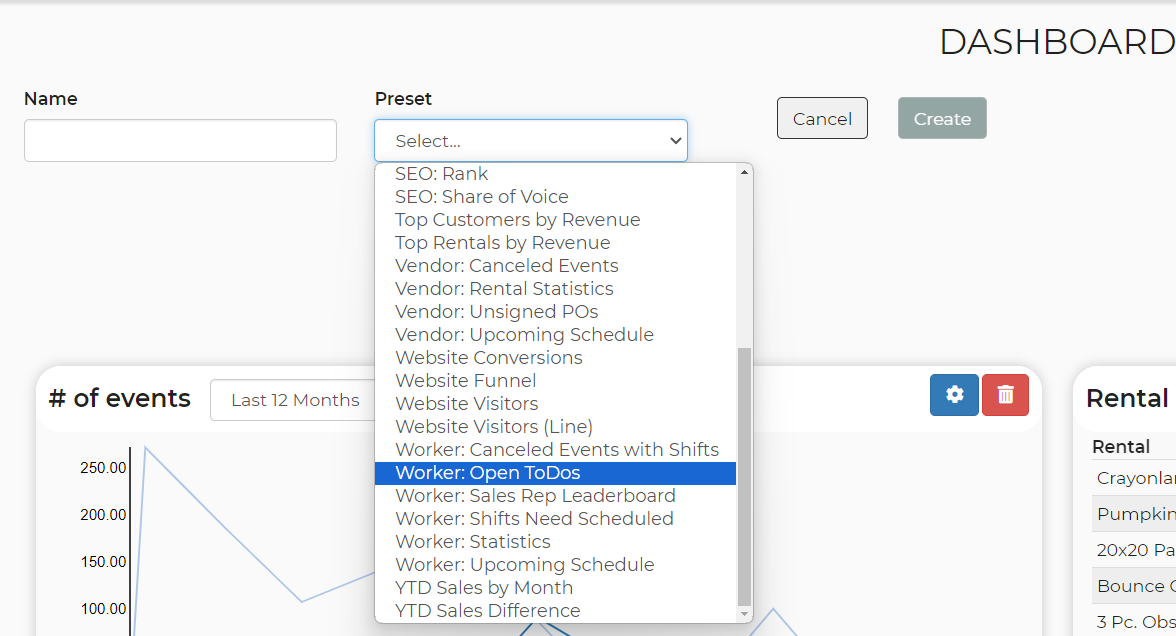Open the Last 12 Months range dropdown
1176x636 pixels.
click(x=294, y=400)
